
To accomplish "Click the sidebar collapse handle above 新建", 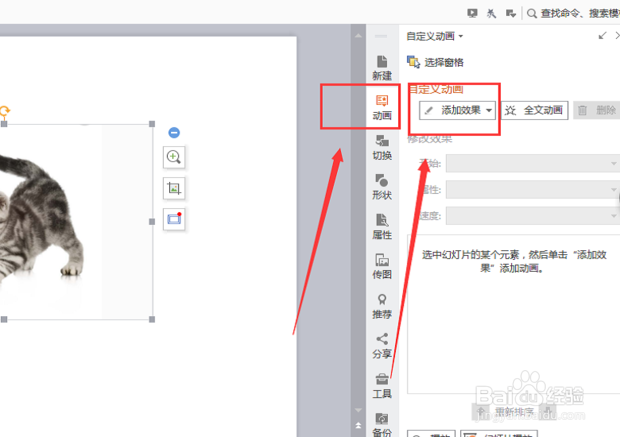I will pyautogui.click(x=381, y=36).
